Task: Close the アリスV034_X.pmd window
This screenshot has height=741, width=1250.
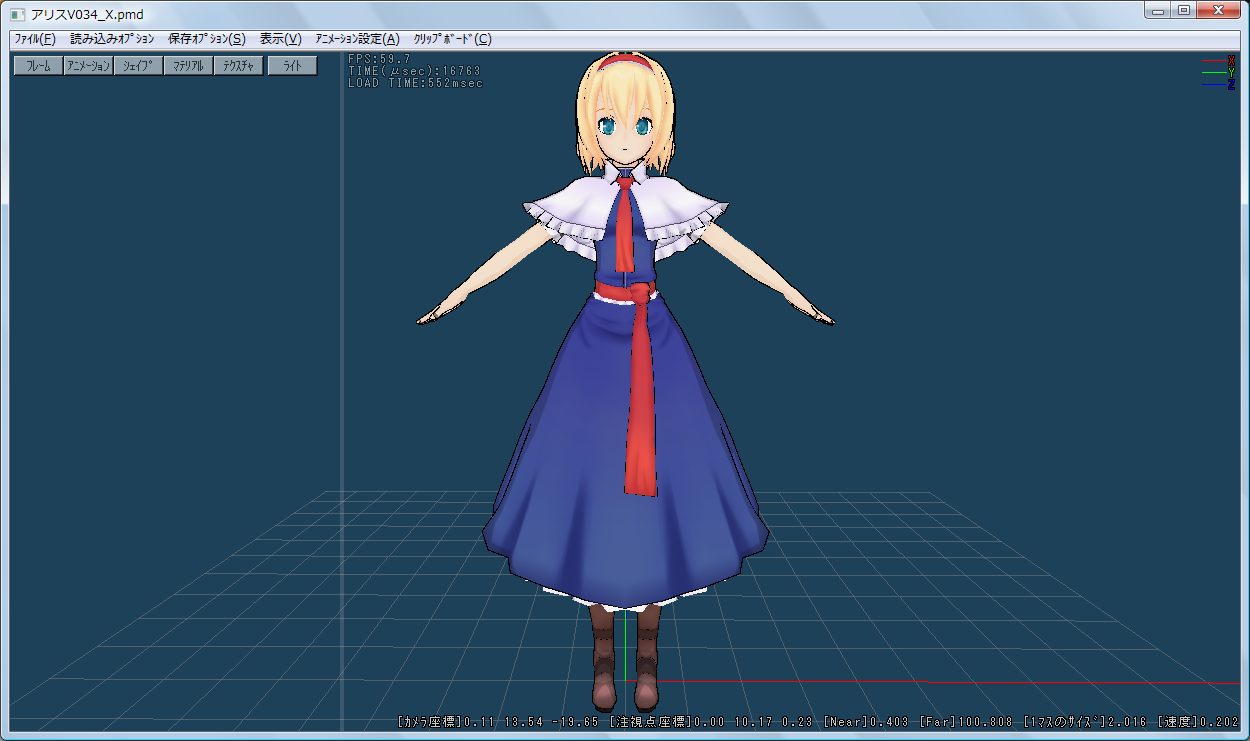Action: (x=1219, y=11)
